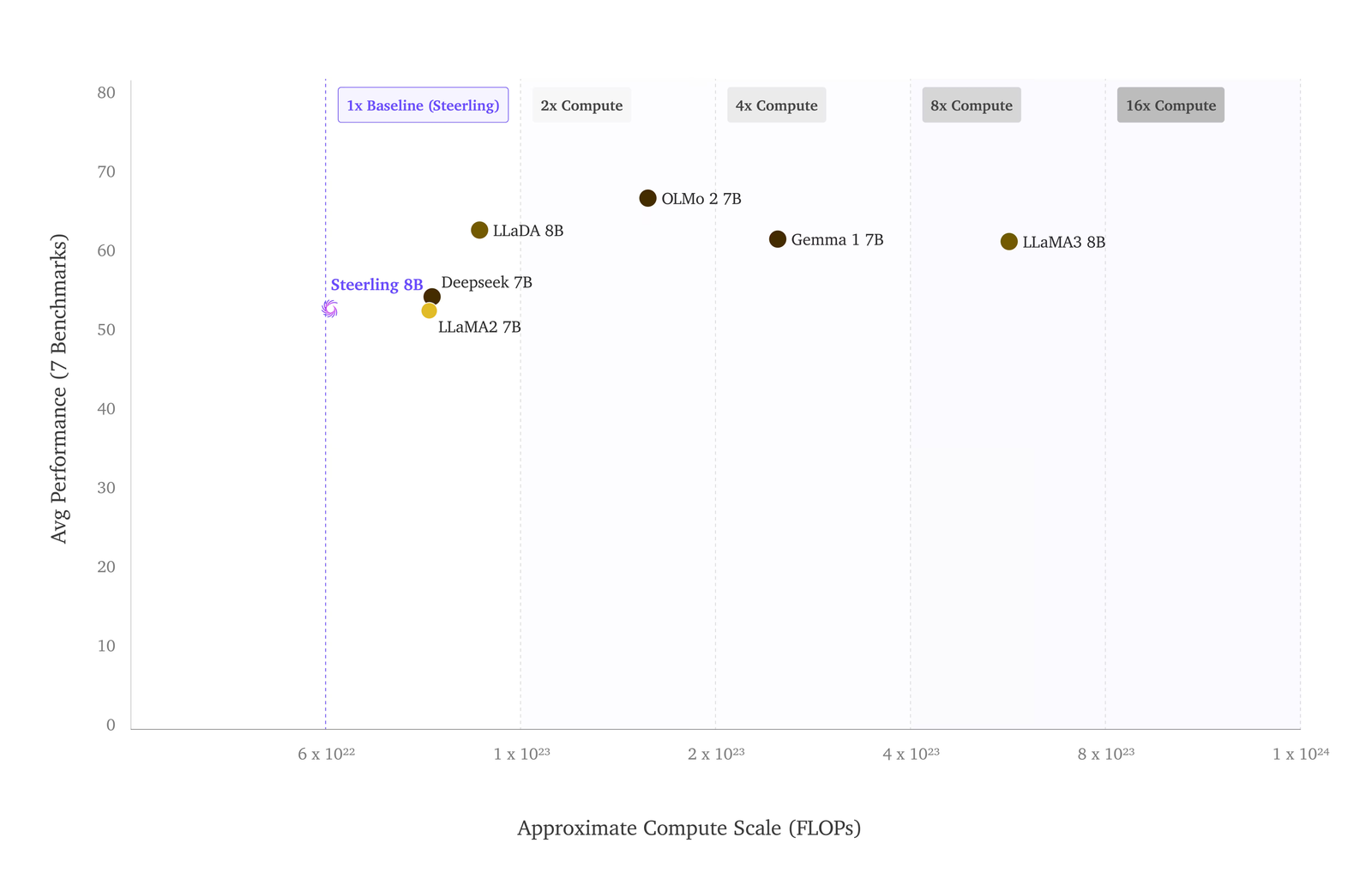Click the Gemma 1 7B data point

778,239
